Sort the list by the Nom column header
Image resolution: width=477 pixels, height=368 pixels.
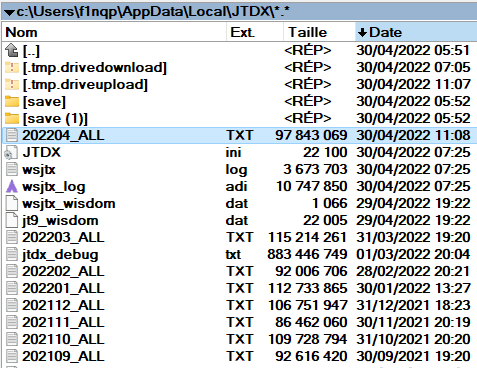114,32
